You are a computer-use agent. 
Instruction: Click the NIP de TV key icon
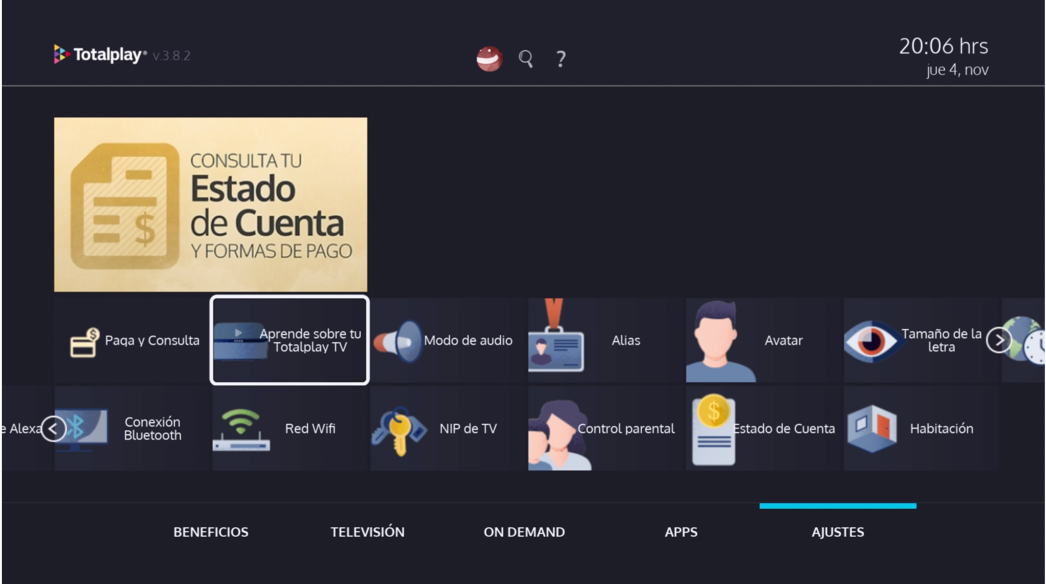click(399, 431)
